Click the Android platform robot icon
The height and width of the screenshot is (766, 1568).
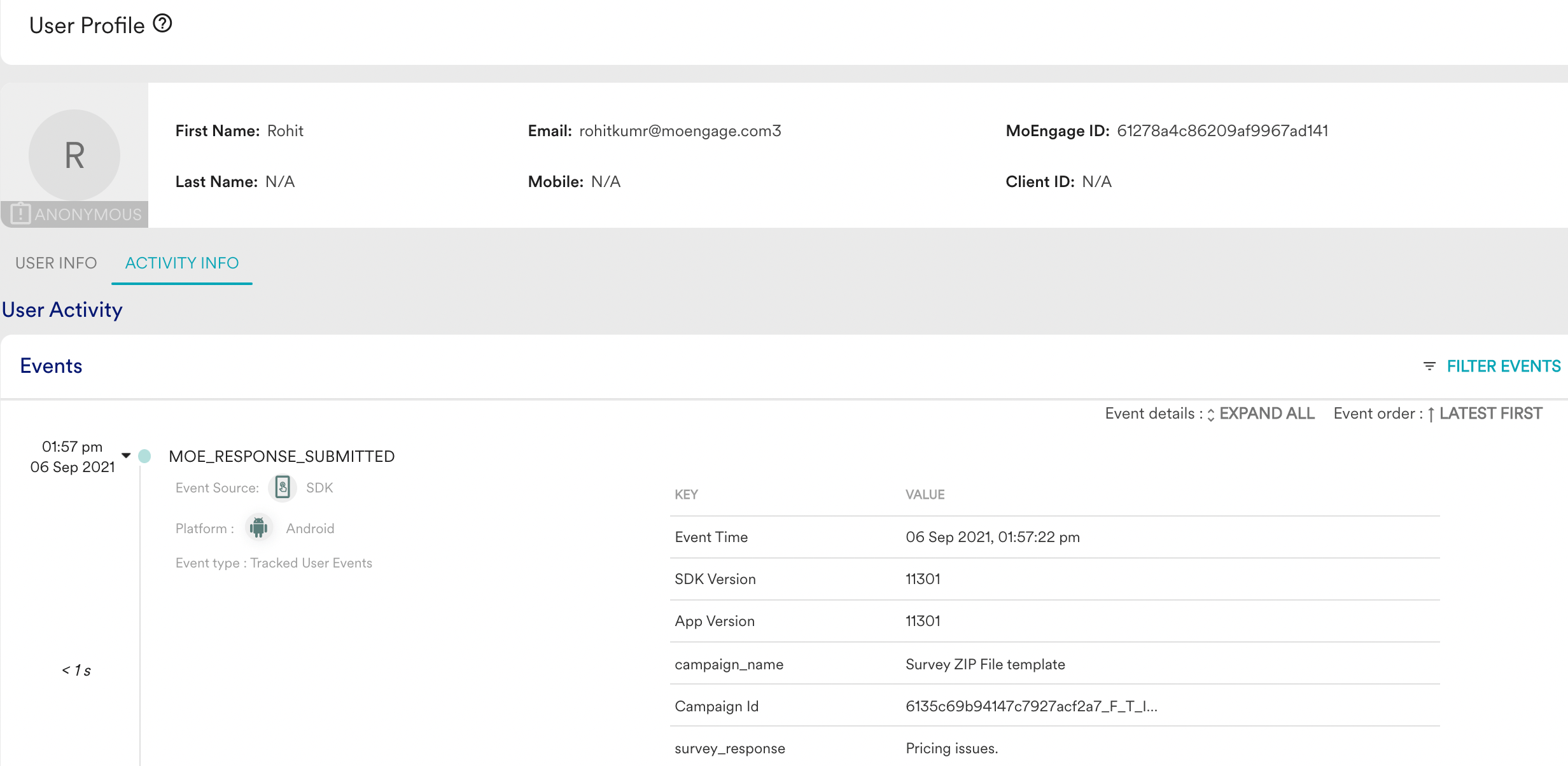259,527
